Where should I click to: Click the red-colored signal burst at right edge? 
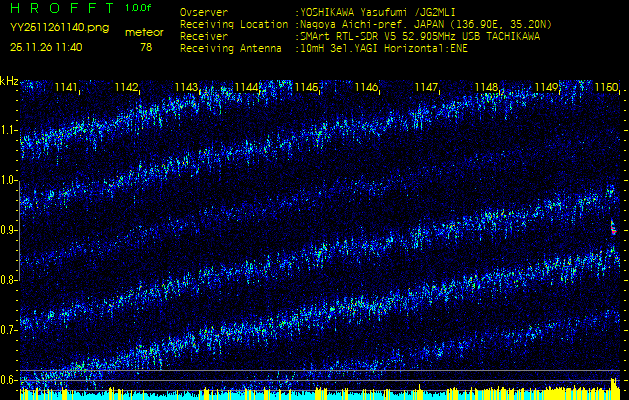pos(614,229)
